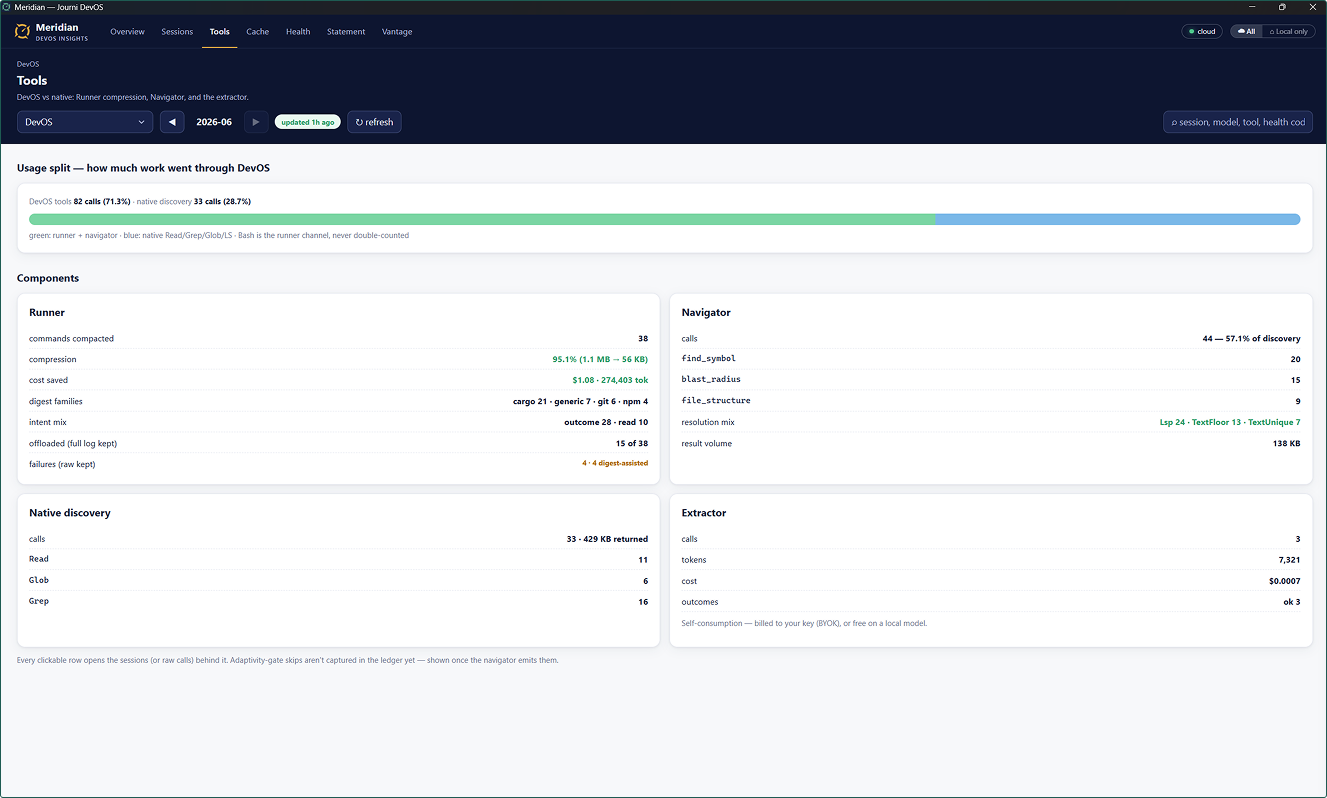Open the Extractor 'outcomes' row
1327x798 pixels.
pyautogui.click(x=991, y=602)
